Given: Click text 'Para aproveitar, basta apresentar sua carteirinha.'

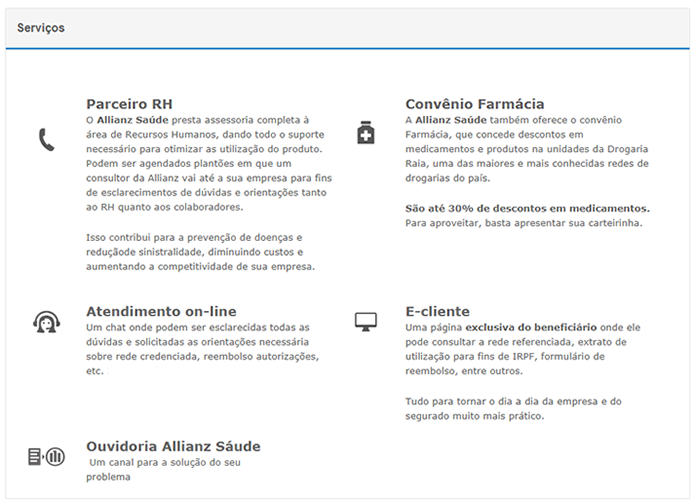Looking at the screenshot, I should [x=524, y=223].
